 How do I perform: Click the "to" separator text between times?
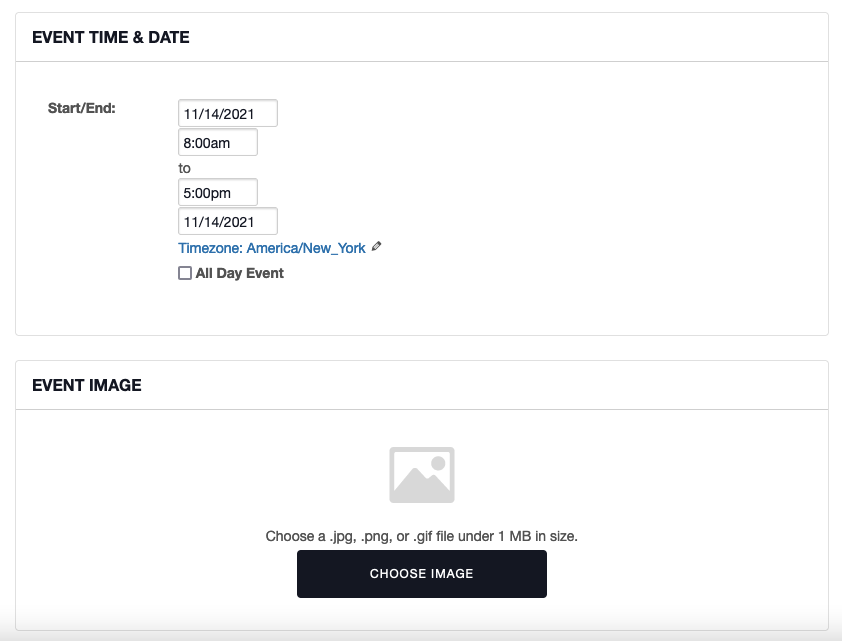click(x=184, y=168)
